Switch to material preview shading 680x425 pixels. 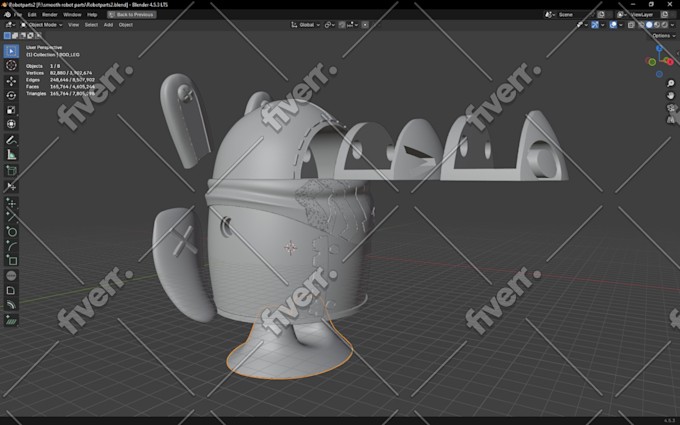click(657, 25)
